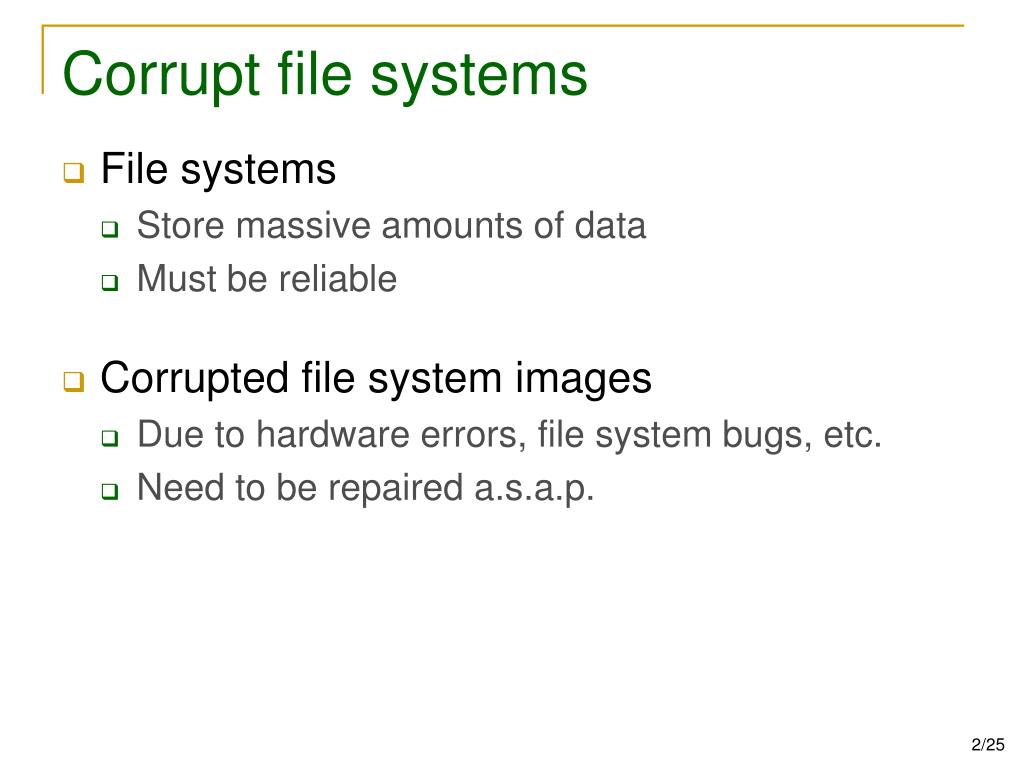Click the File systems heading text

[x=218, y=170]
